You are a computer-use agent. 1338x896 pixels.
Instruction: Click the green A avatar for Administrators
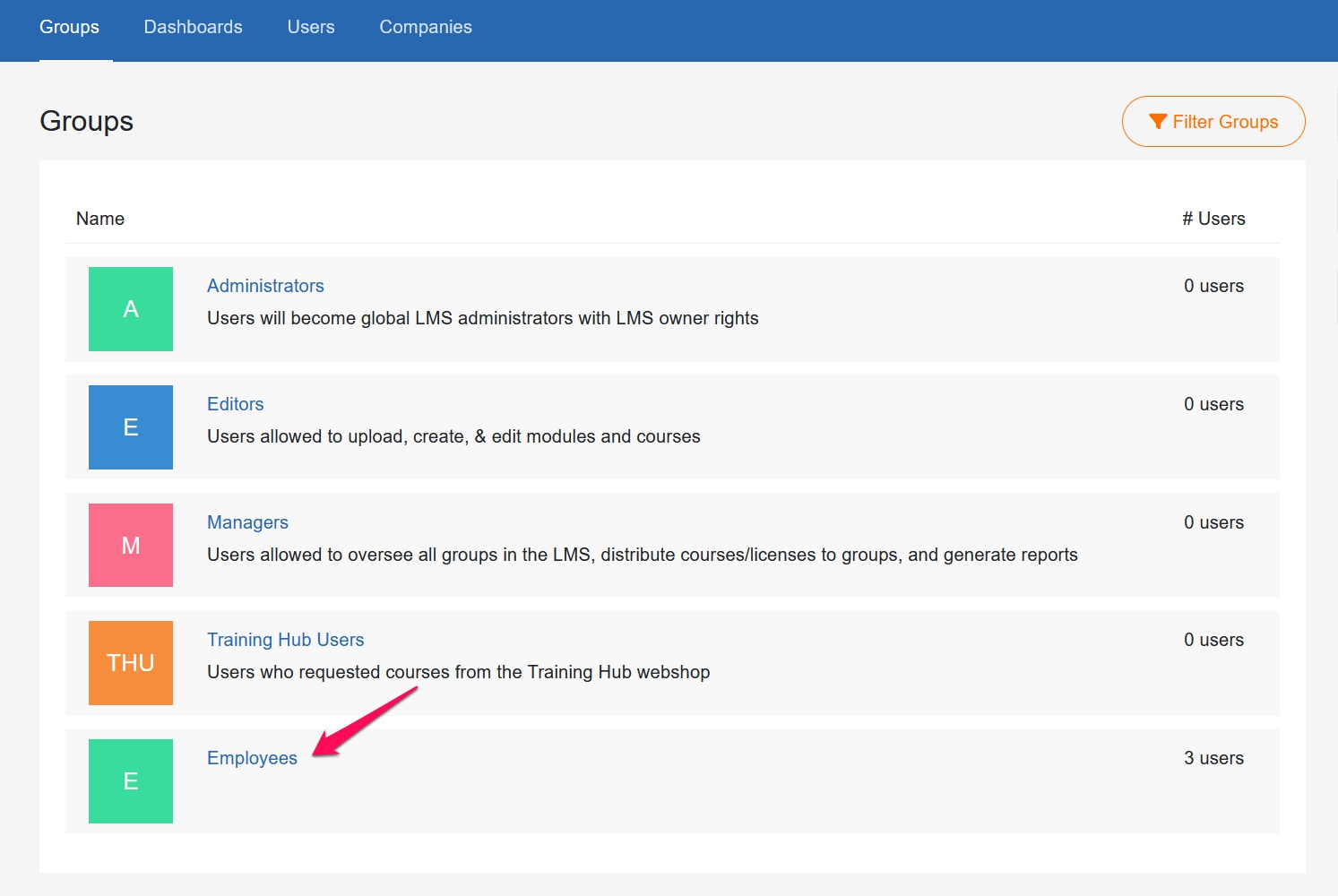[x=131, y=309]
